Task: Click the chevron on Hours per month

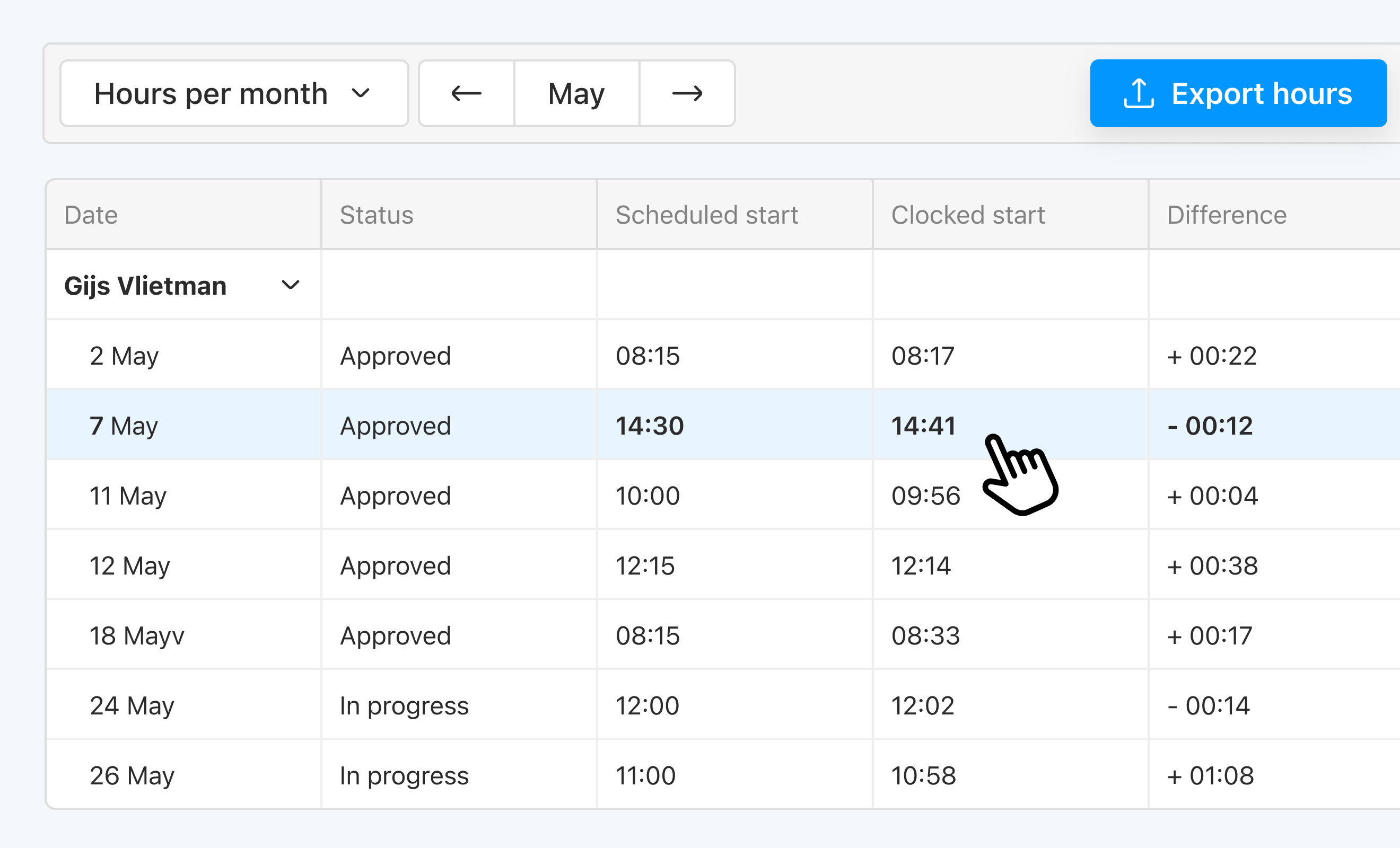Action: point(362,94)
